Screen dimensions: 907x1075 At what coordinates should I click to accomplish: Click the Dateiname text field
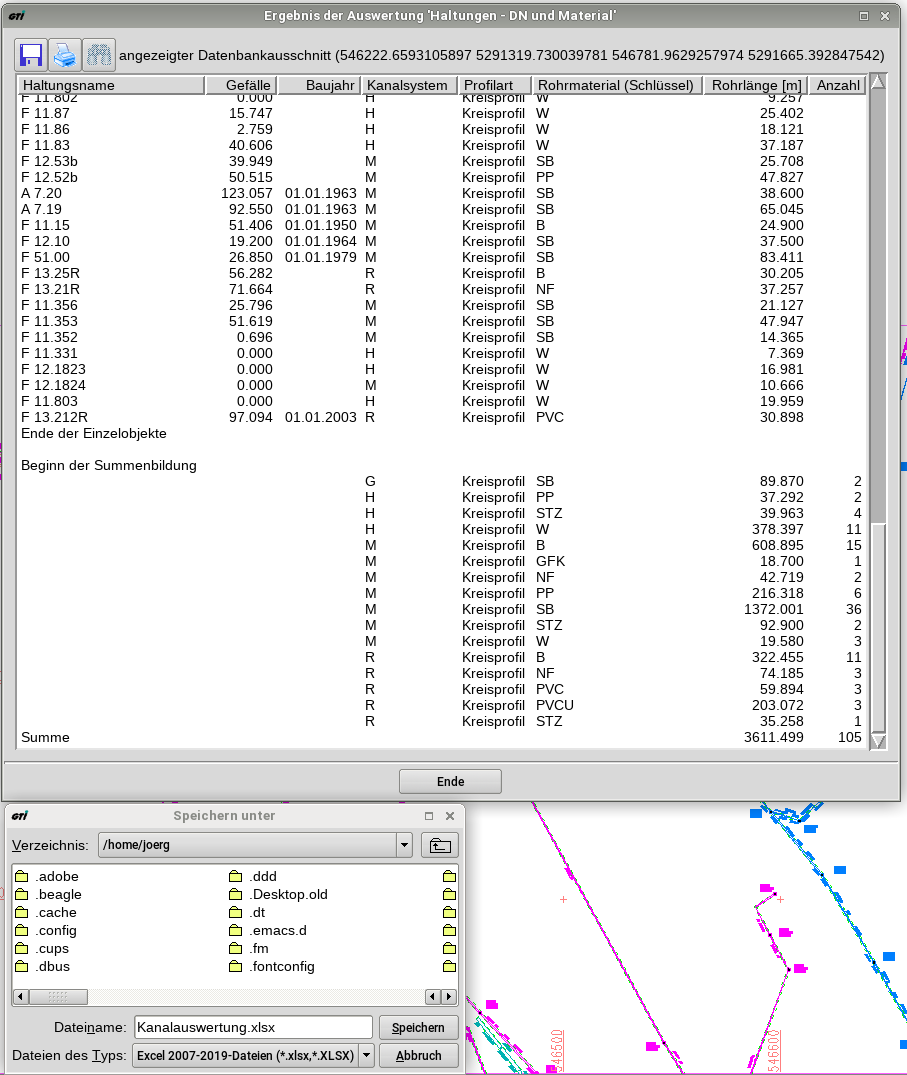click(252, 1027)
